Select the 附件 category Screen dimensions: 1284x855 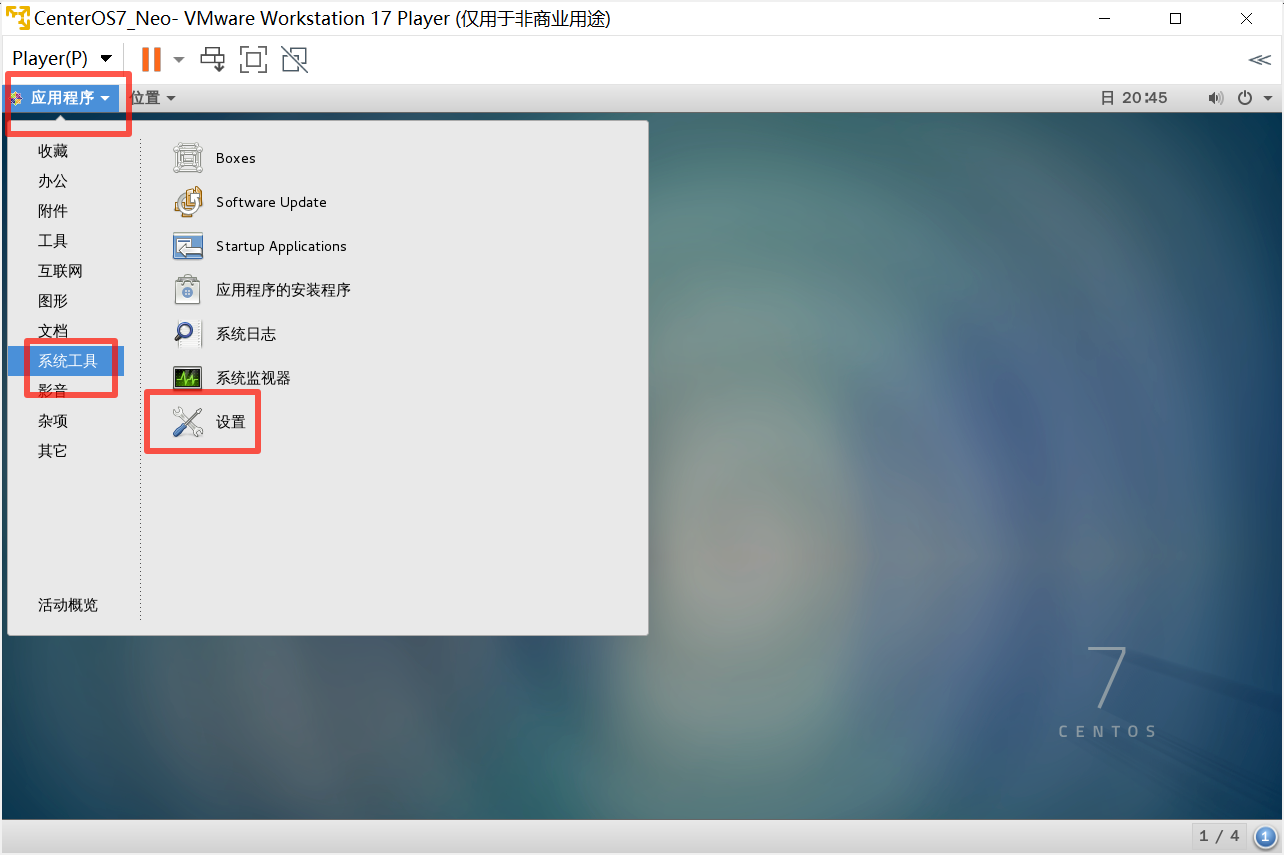[x=53, y=211]
